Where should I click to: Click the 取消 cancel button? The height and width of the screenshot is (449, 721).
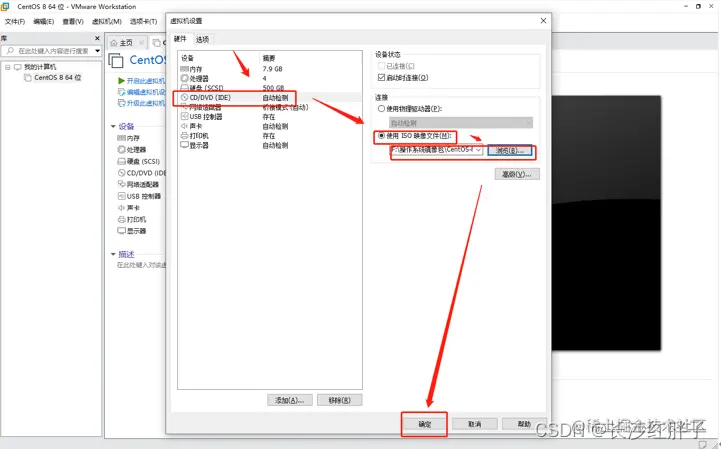(x=475, y=424)
